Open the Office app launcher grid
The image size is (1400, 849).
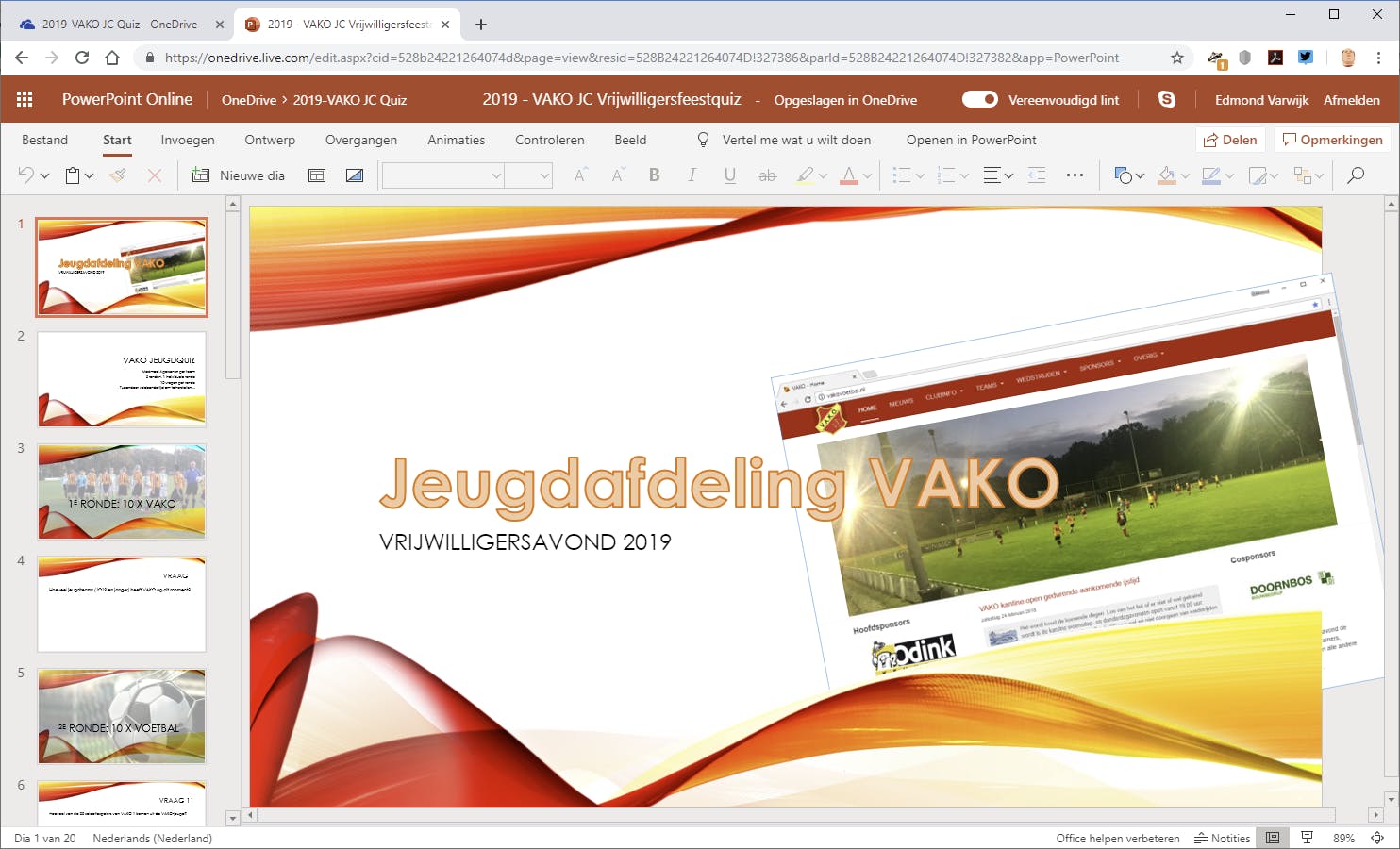click(x=25, y=99)
